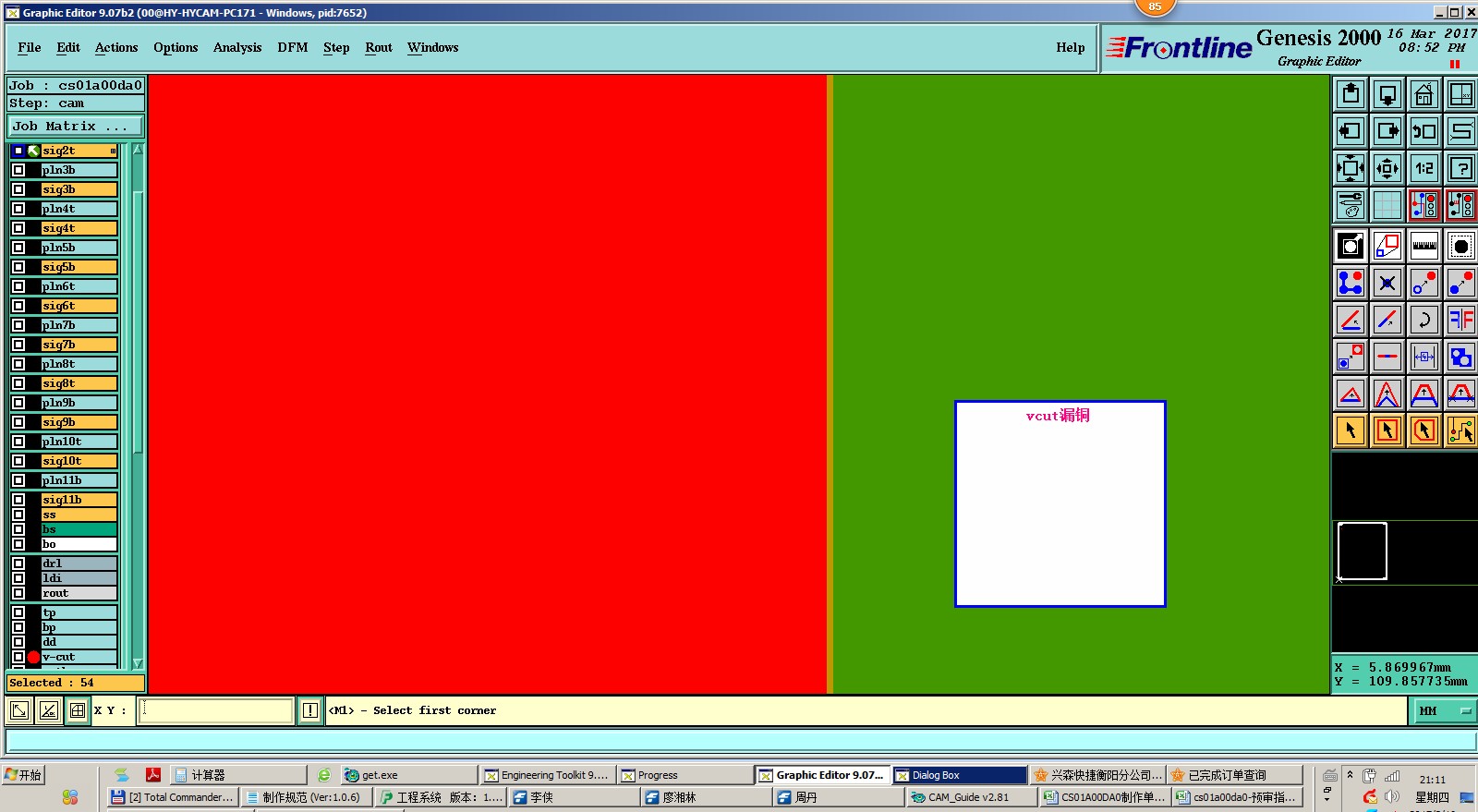The height and width of the screenshot is (812, 1478).
Task: Click the black overview thumbnail panel
Action: (x=1404, y=551)
